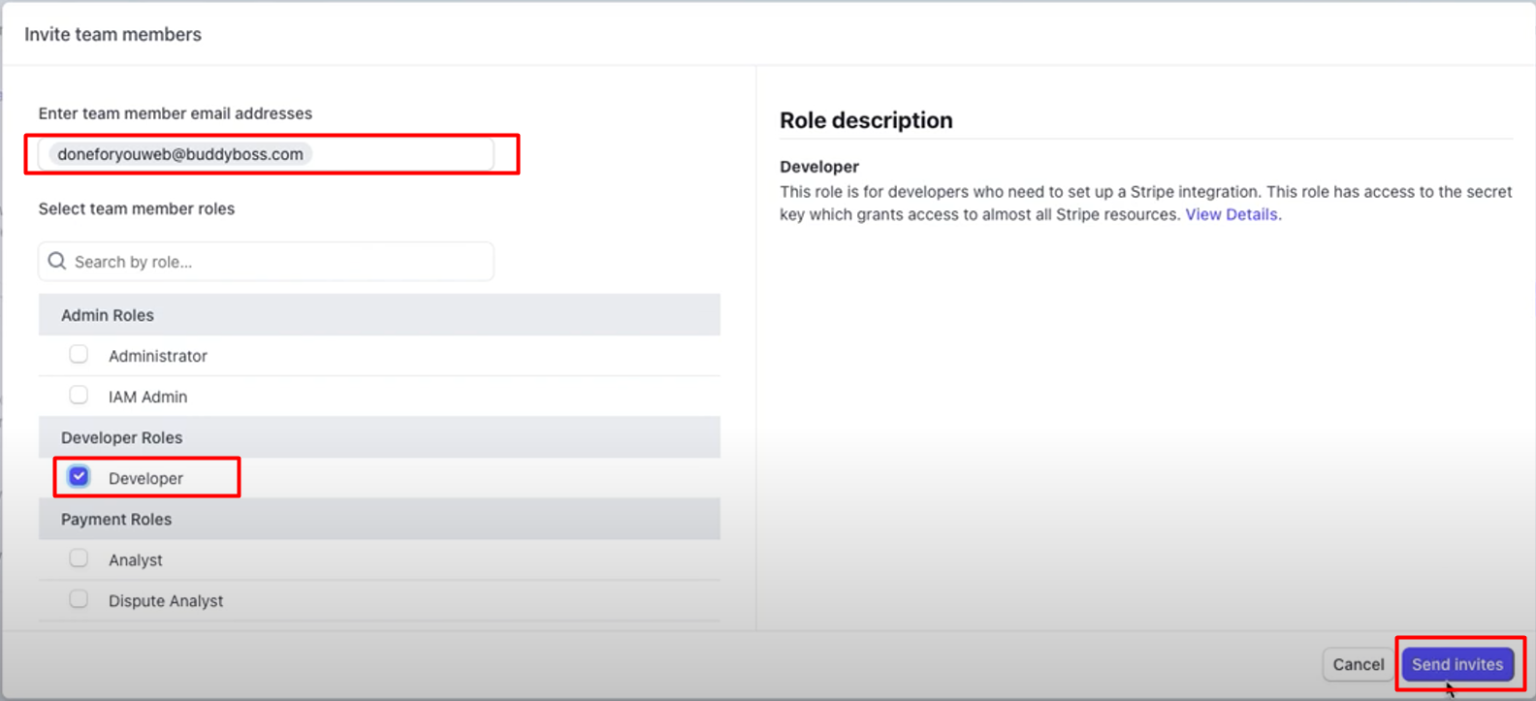Screen dimensions: 1536x701
Task: Enable the Analyst payment role
Action: tap(78, 557)
